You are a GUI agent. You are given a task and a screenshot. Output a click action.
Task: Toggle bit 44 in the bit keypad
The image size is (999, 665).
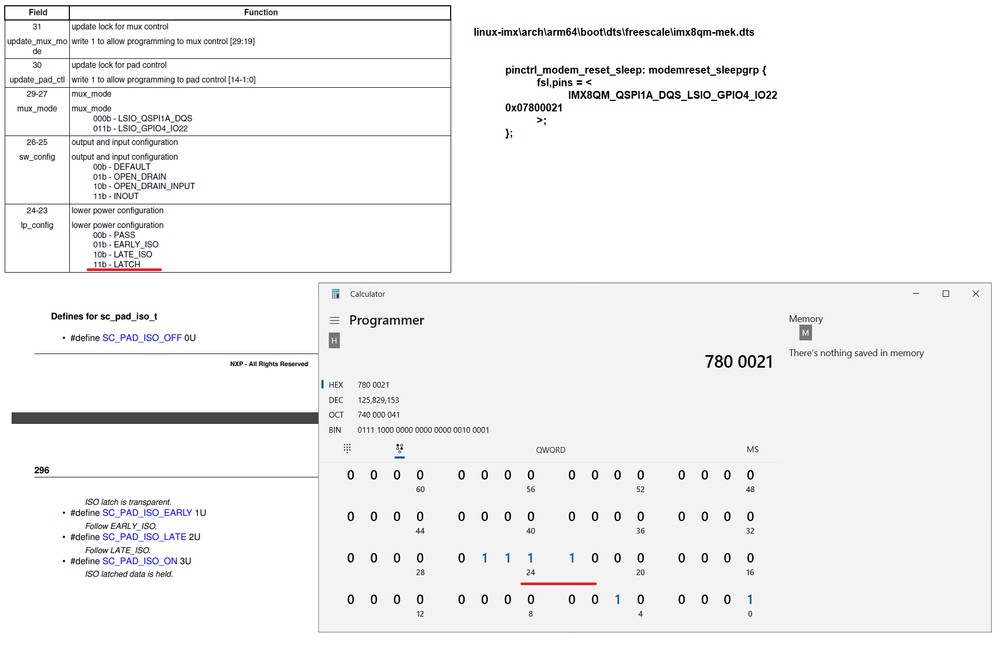(x=420, y=517)
